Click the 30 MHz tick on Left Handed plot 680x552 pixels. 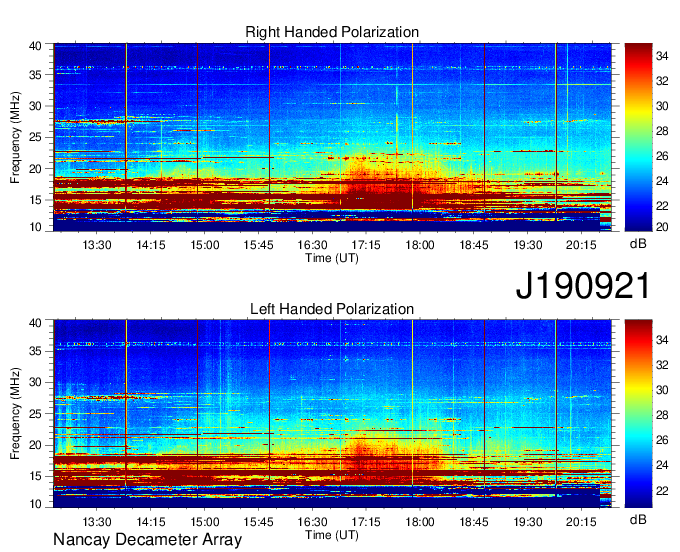(35, 382)
